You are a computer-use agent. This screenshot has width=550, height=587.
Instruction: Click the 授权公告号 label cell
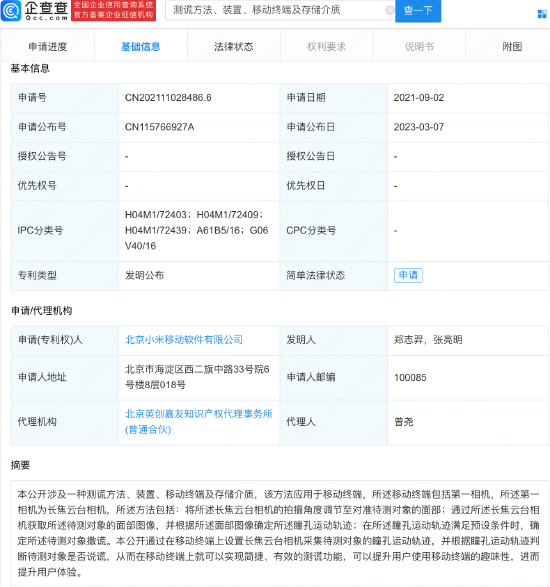65,156
